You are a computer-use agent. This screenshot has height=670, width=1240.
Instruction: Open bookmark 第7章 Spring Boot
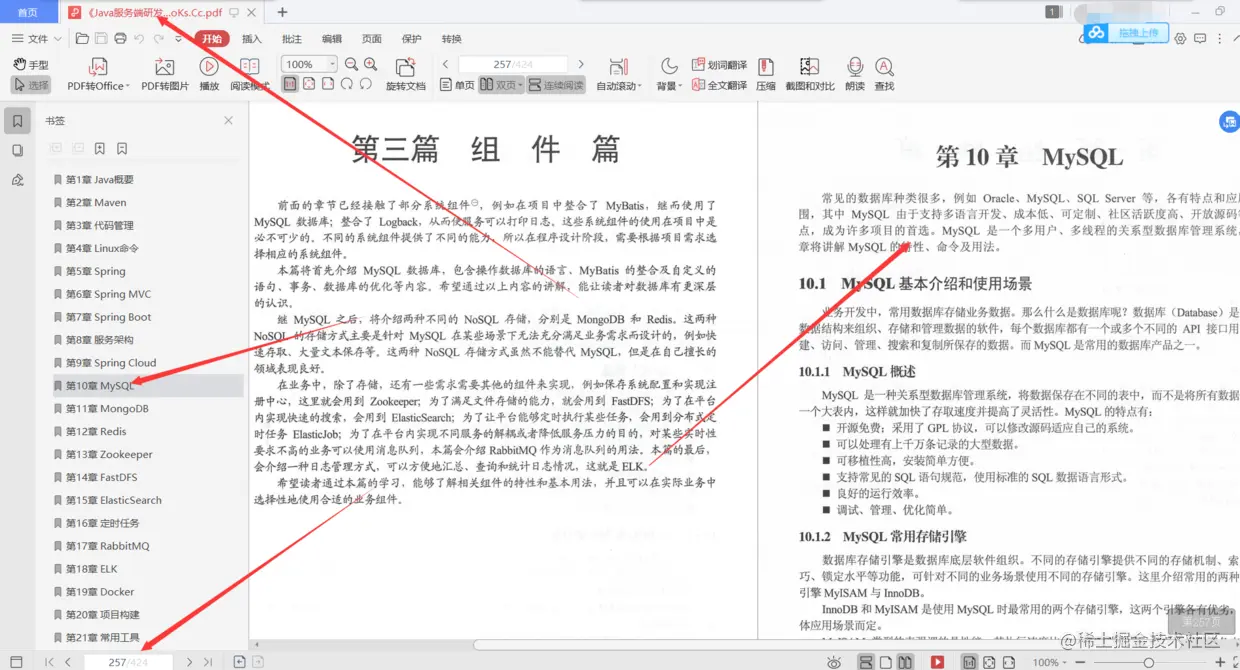click(108, 317)
